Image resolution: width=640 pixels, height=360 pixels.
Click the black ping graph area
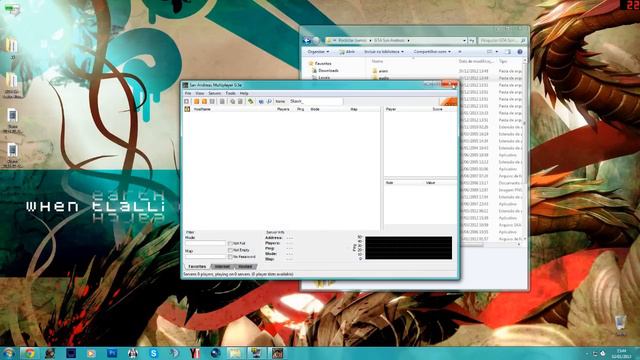409,248
